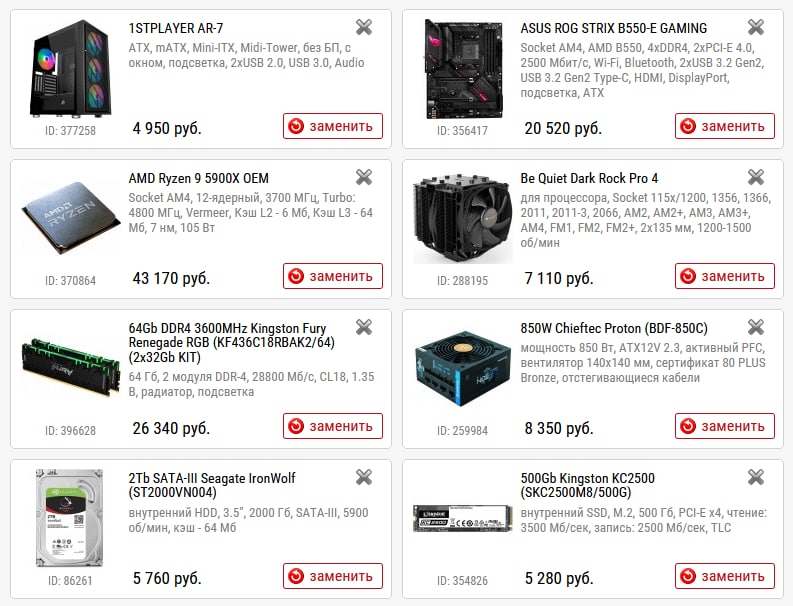Remove Seagate IronWolf HDD with X icon
The width and height of the screenshot is (793, 606).
(364, 477)
